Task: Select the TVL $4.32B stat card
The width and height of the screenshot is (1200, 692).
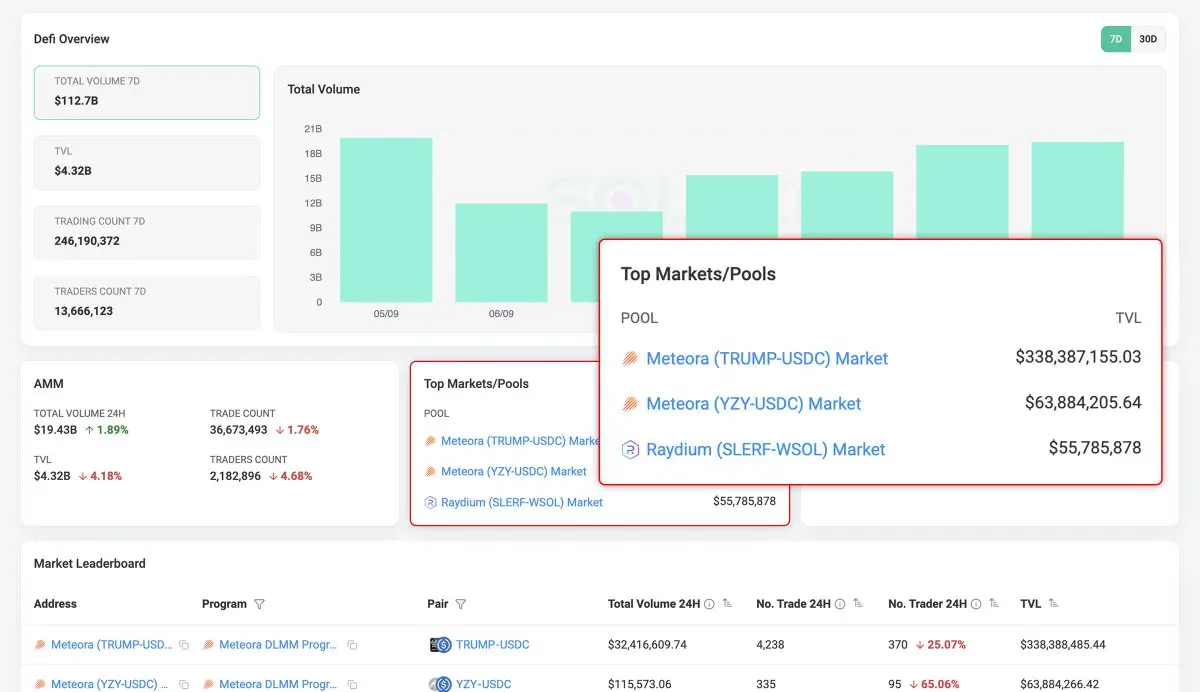Action: 147,162
